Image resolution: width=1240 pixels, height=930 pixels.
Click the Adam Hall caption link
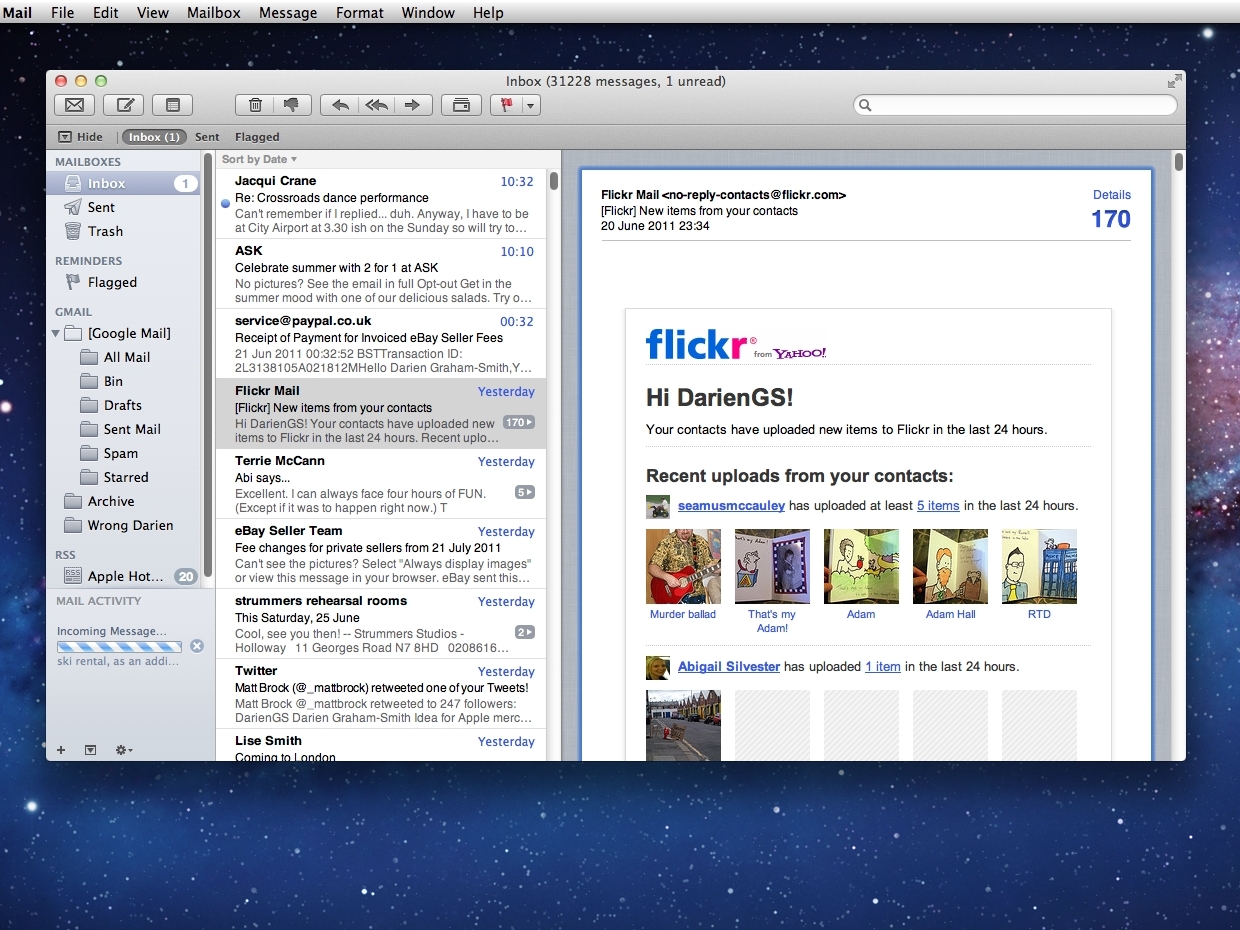[x=950, y=614]
